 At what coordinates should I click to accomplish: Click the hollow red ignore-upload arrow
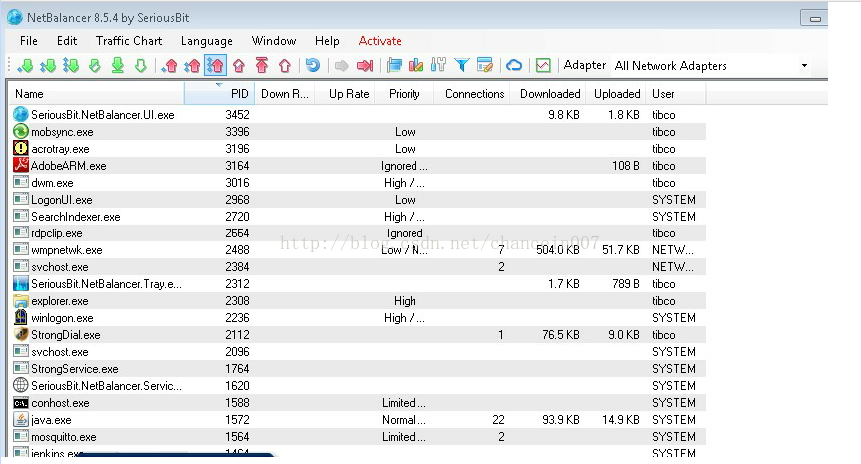(284, 65)
